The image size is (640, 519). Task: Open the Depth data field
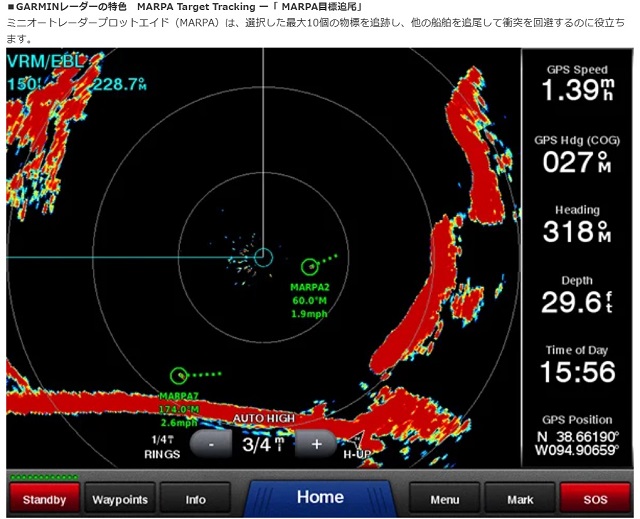[577, 294]
